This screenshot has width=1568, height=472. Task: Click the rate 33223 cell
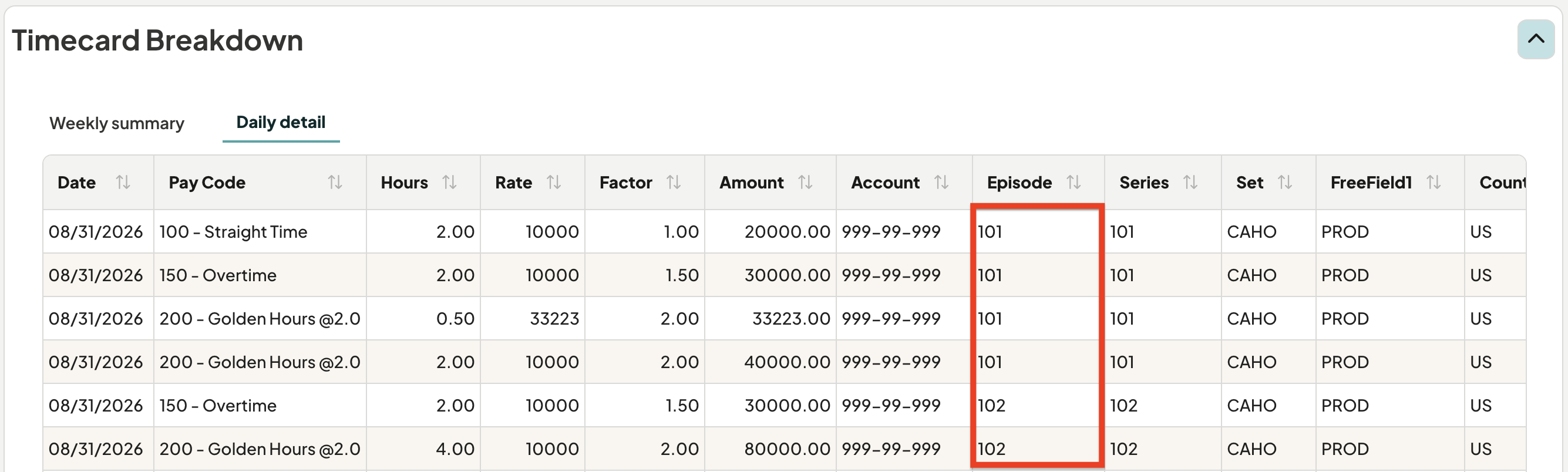(x=533, y=319)
